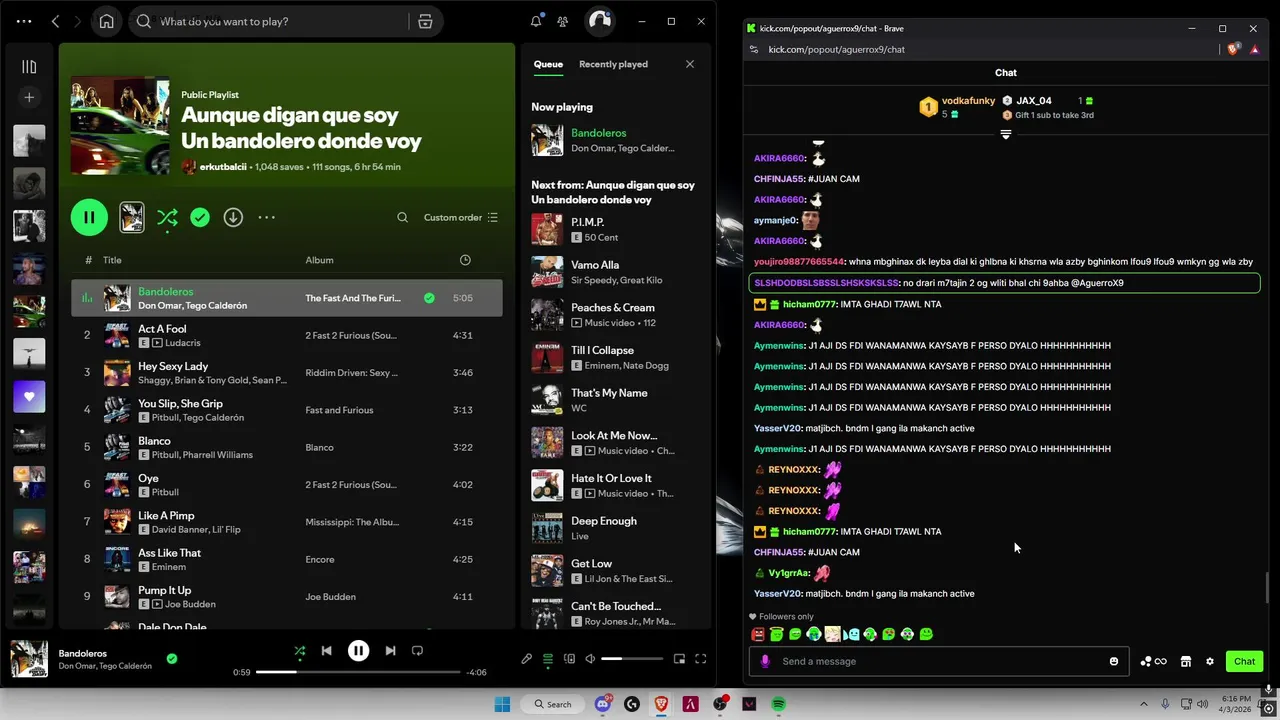
Task: Go to Spotify Home
Action: point(106,21)
